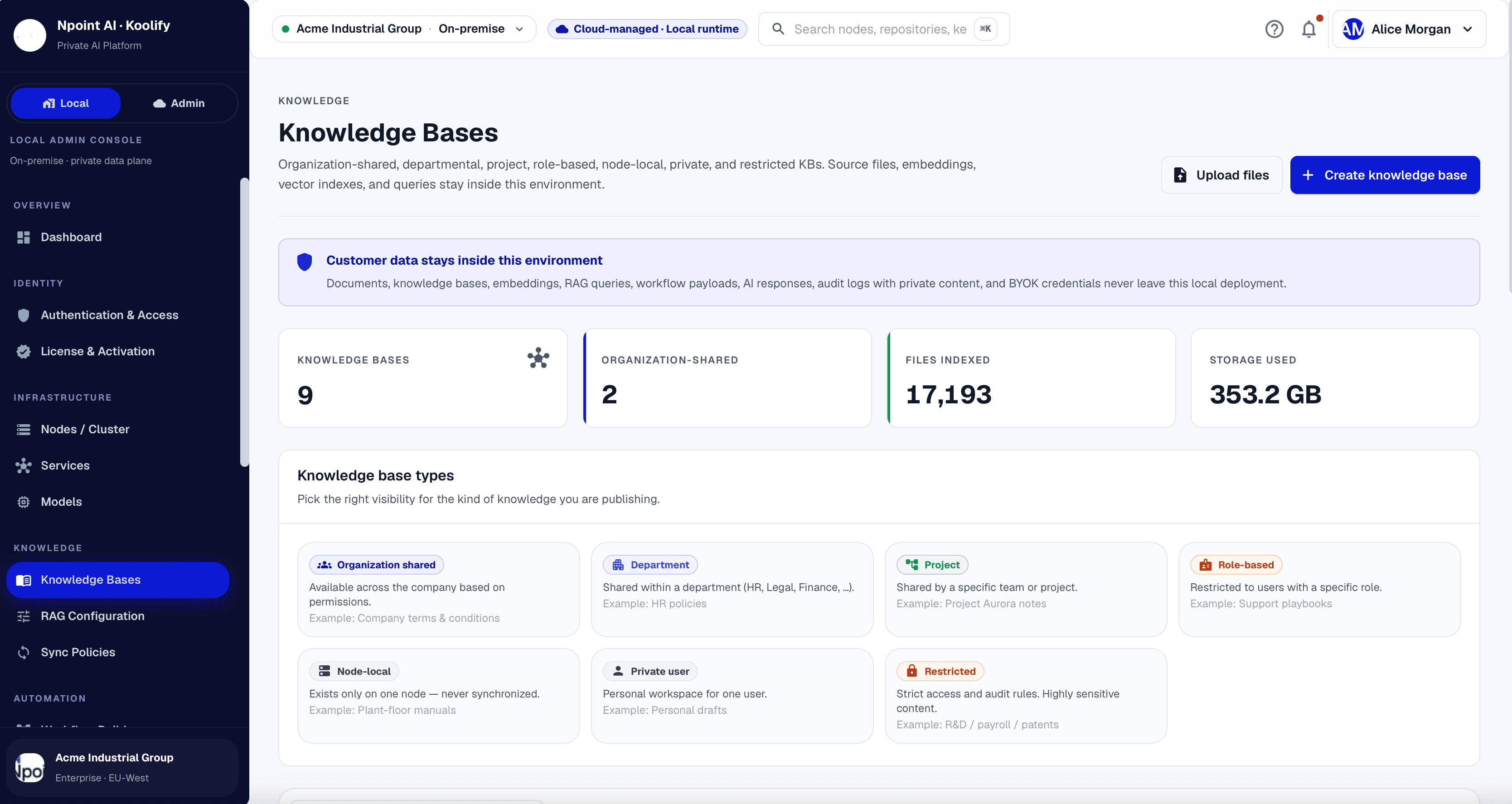Image resolution: width=1512 pixels, height=804 pixels.
Task: Click the Private user person icon
Action: pos(618,671)
